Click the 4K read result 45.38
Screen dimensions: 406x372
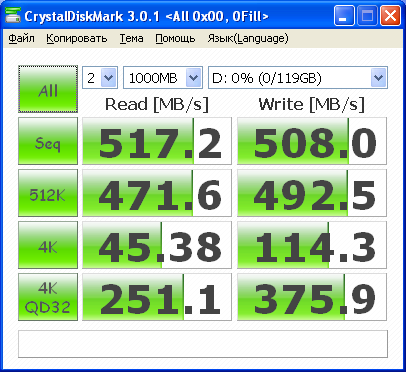157,245
